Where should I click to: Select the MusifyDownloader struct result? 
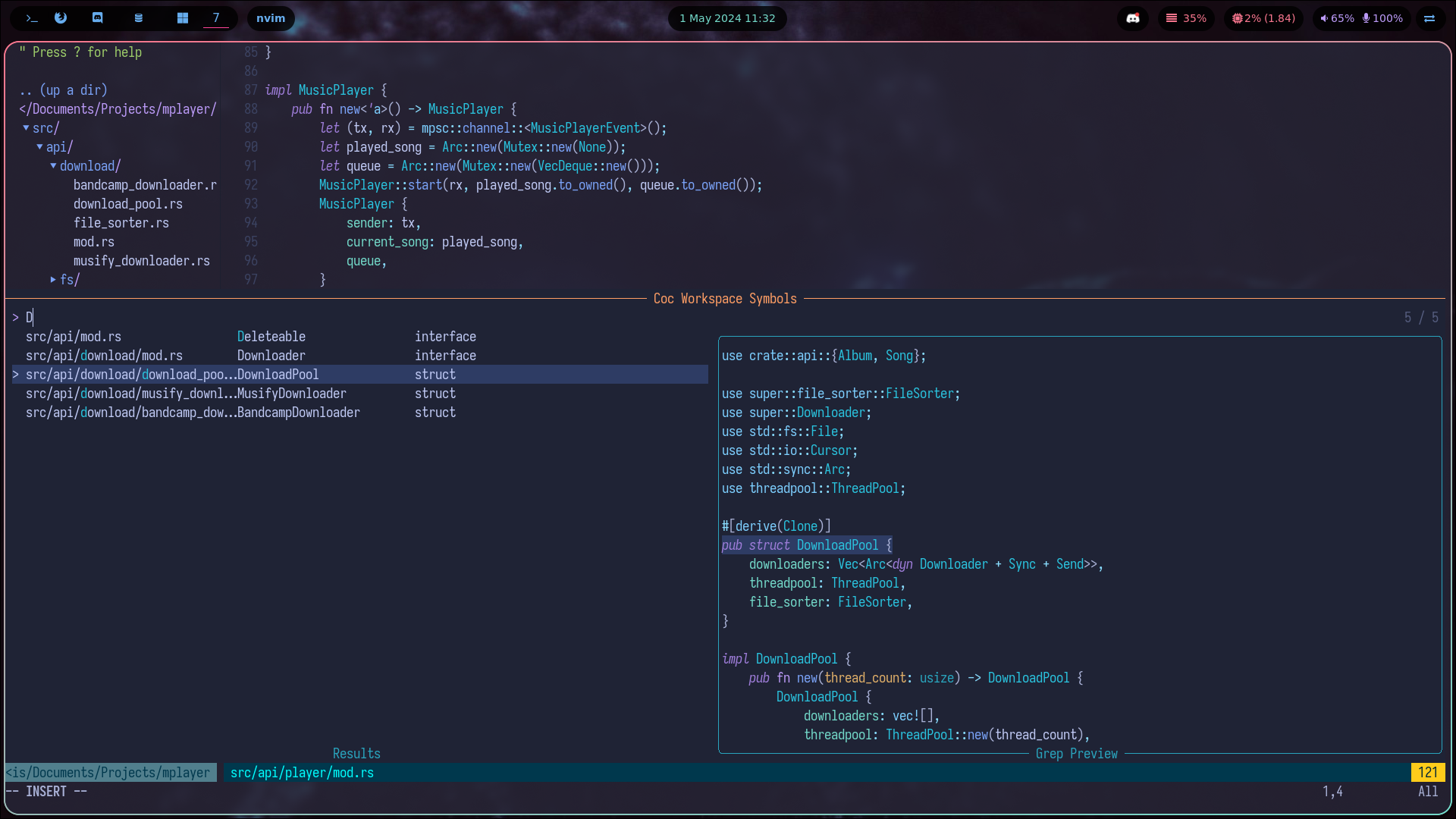(291, 394)
